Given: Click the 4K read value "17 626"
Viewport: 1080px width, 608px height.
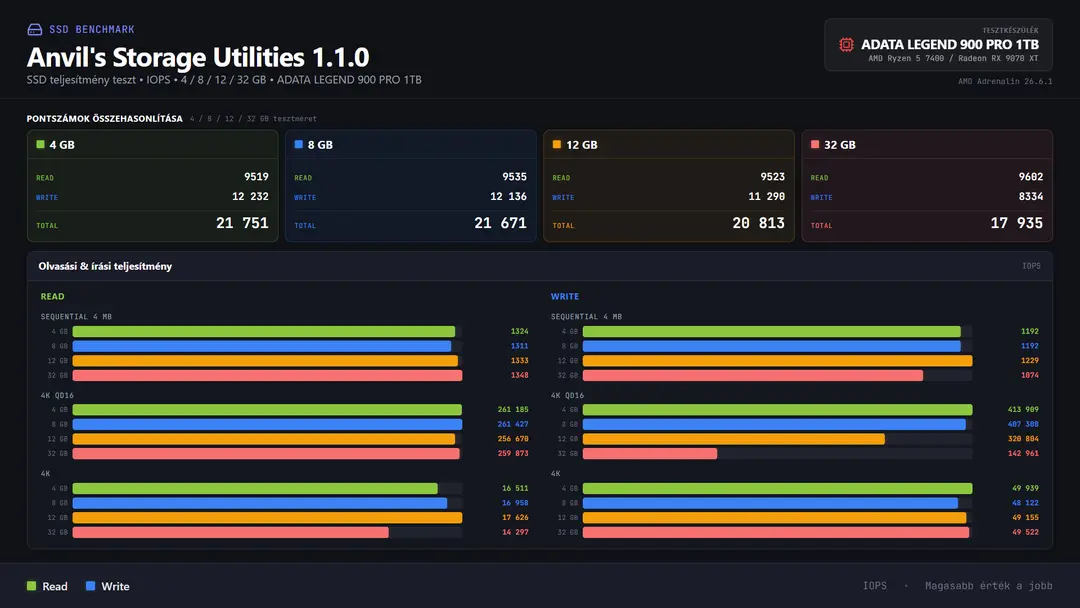Looking at the screenshot, I should click(x=515, y=518).
